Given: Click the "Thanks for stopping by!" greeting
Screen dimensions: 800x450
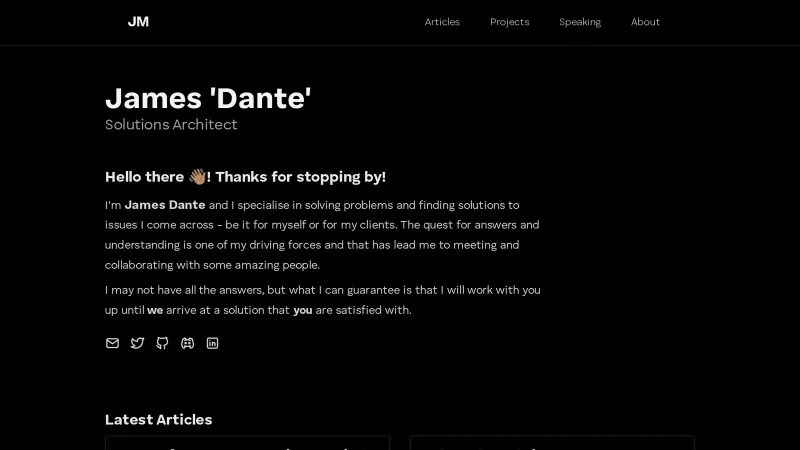Looking at the screenshot, I should (x=300, y=177).
